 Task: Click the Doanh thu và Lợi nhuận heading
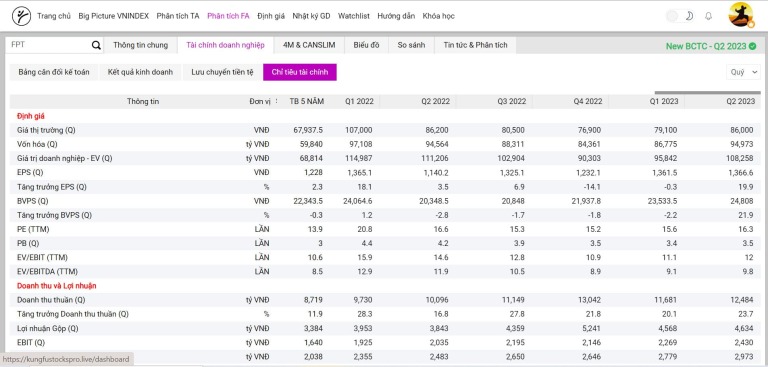click(56, 286)
